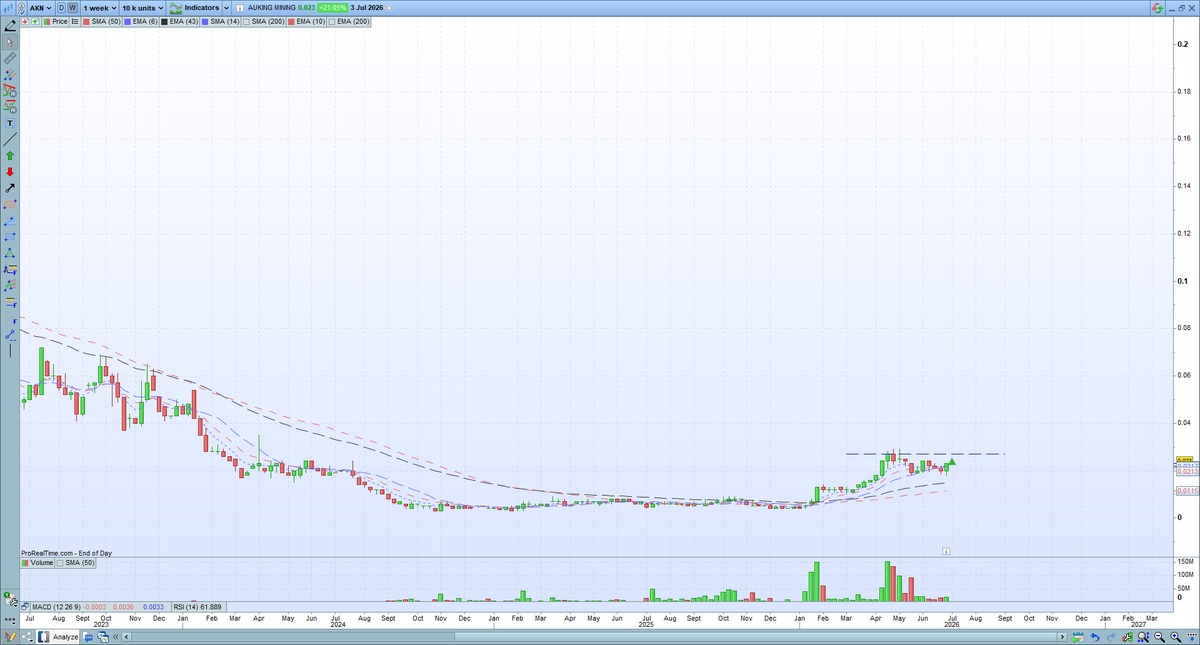Select the rectangle drawing tool
Image resolution: width=1200 pixels, height=645 pixels.
(x=10, y=236)
